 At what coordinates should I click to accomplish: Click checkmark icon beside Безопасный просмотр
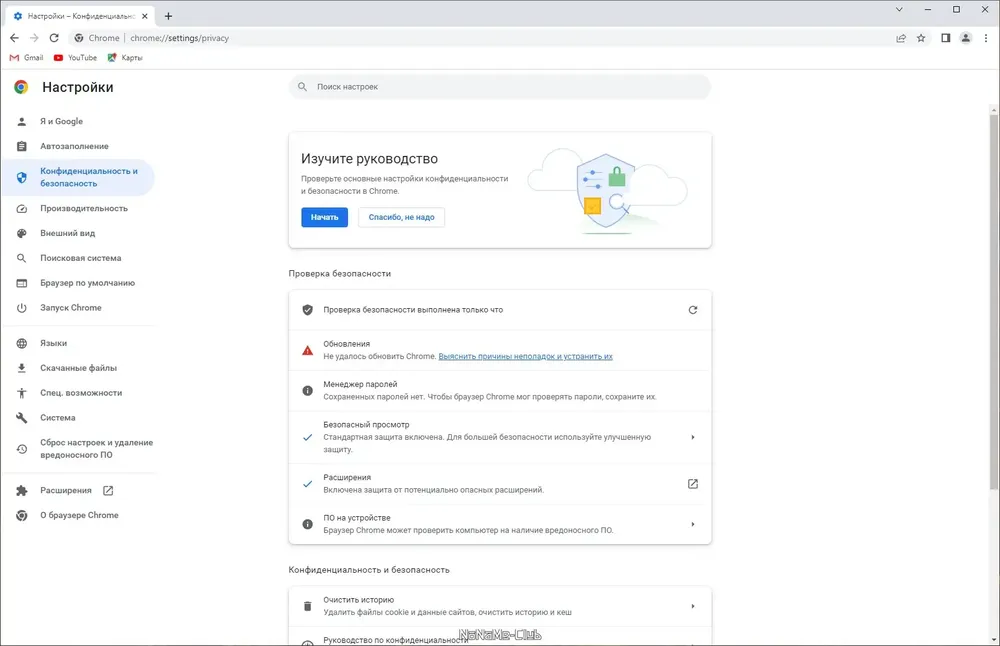[x=307, y=437]
